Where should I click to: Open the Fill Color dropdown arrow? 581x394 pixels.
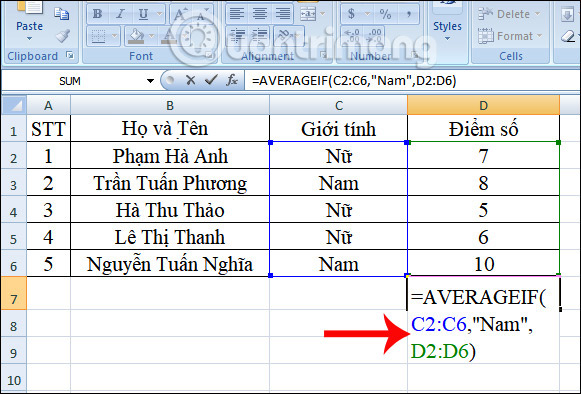click(152, 36)
